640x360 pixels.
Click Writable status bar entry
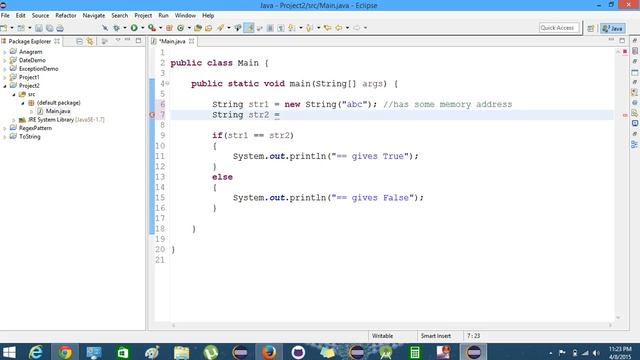click(x=382, y=336)
